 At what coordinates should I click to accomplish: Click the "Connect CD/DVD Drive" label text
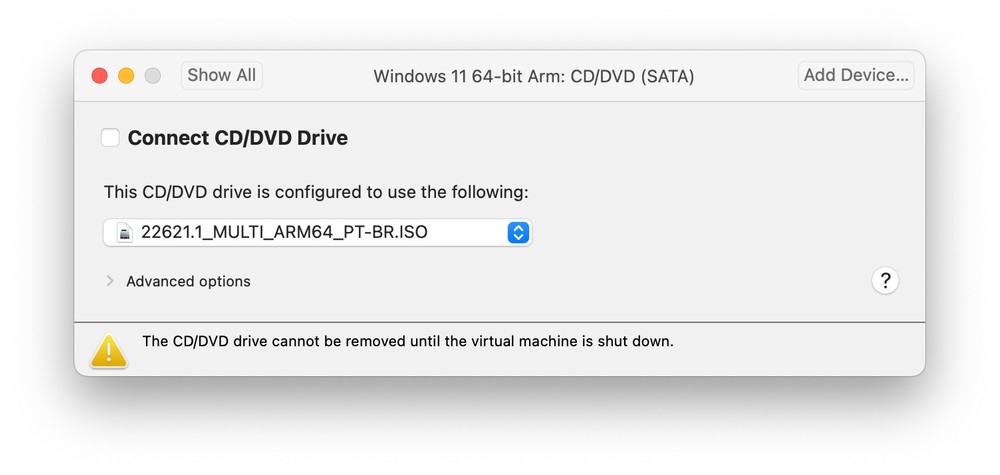coord(238,138)
